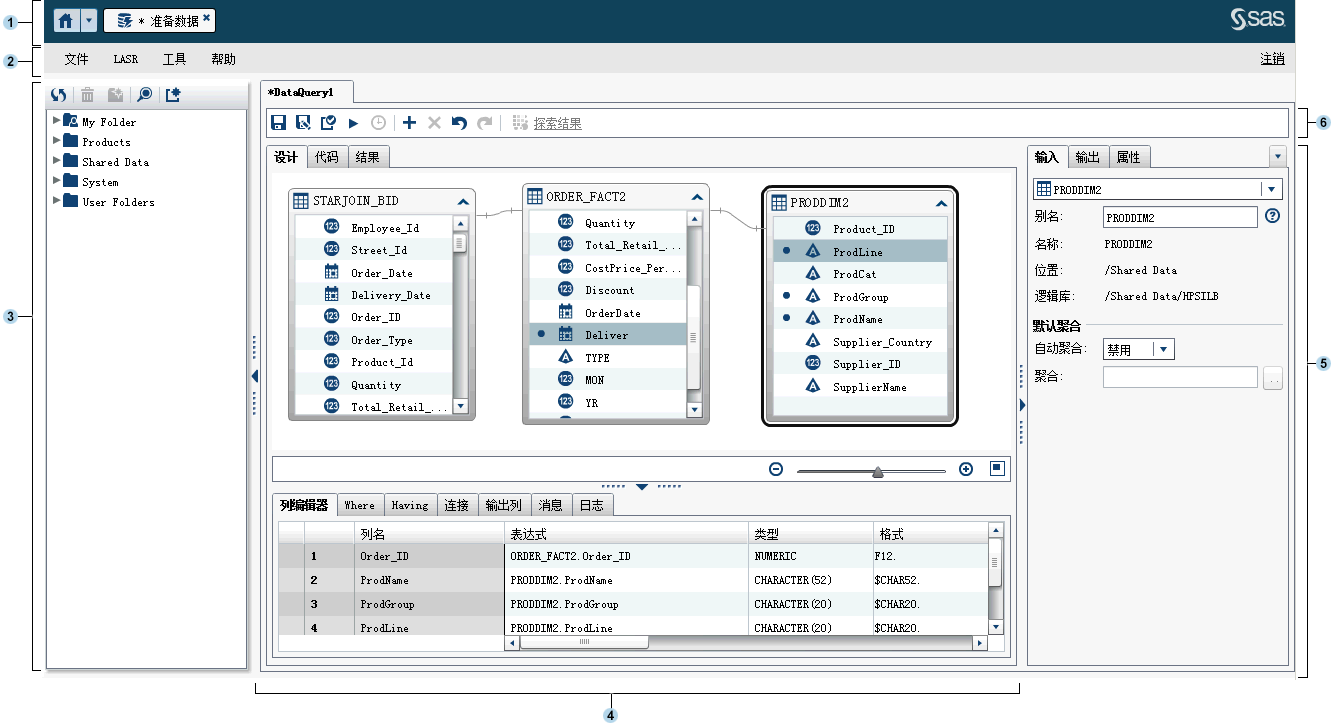Run the query with the play icon
Image resolution: width=1334 pixels, height=727 pixels.
(353, 122)
